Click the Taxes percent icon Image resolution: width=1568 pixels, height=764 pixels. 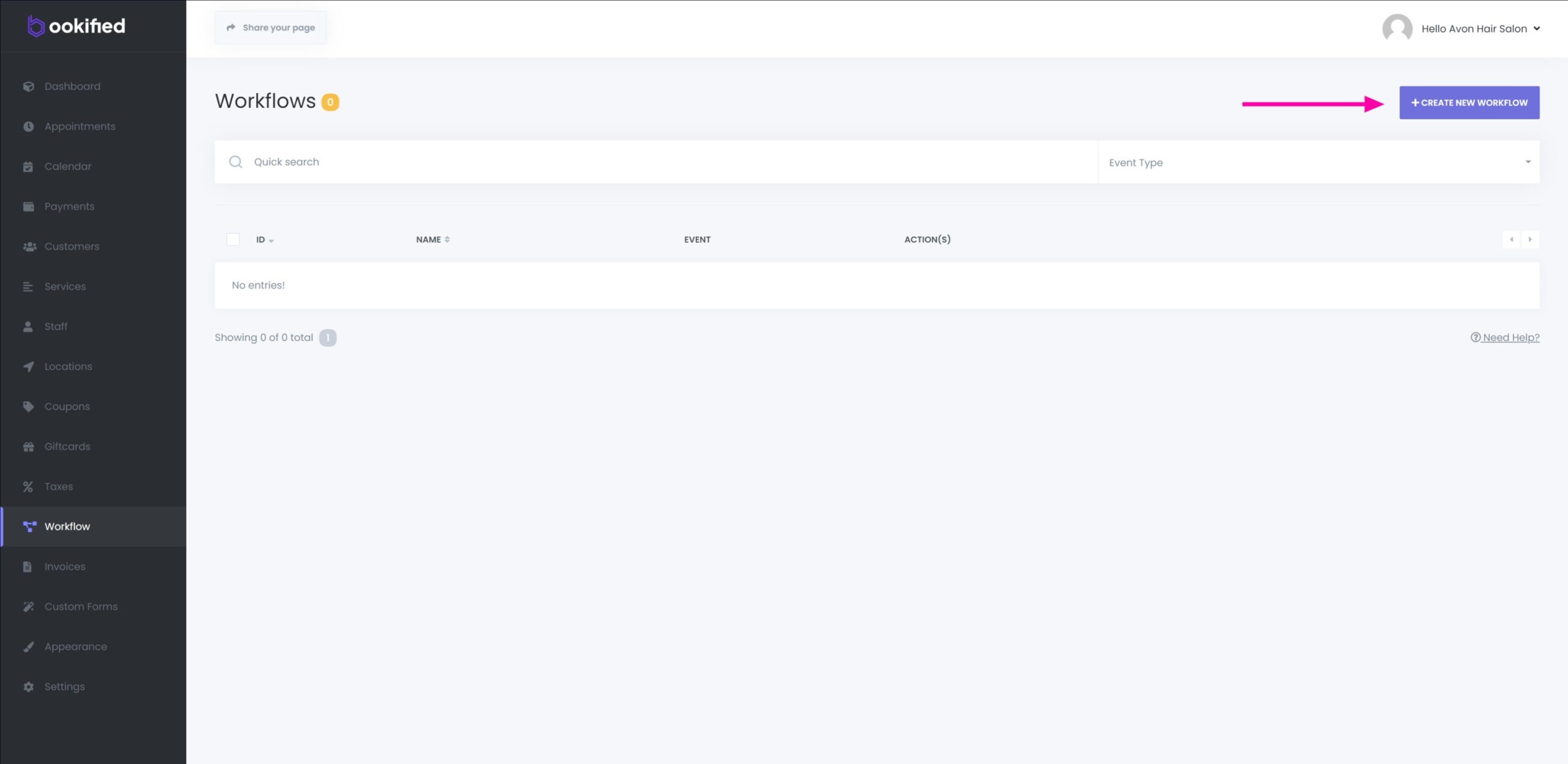tap(28, 487)
